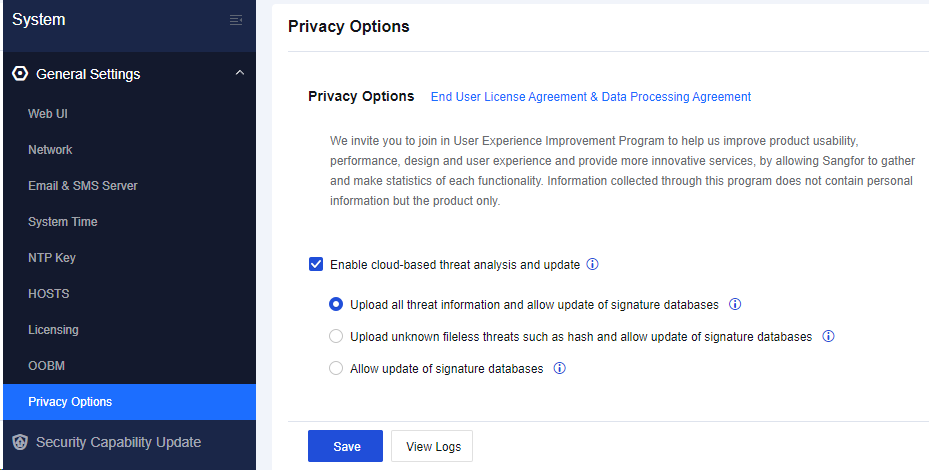Click the General Settings gear icon
The width and height of the screenshot is (929, 470).
(20, 74)
